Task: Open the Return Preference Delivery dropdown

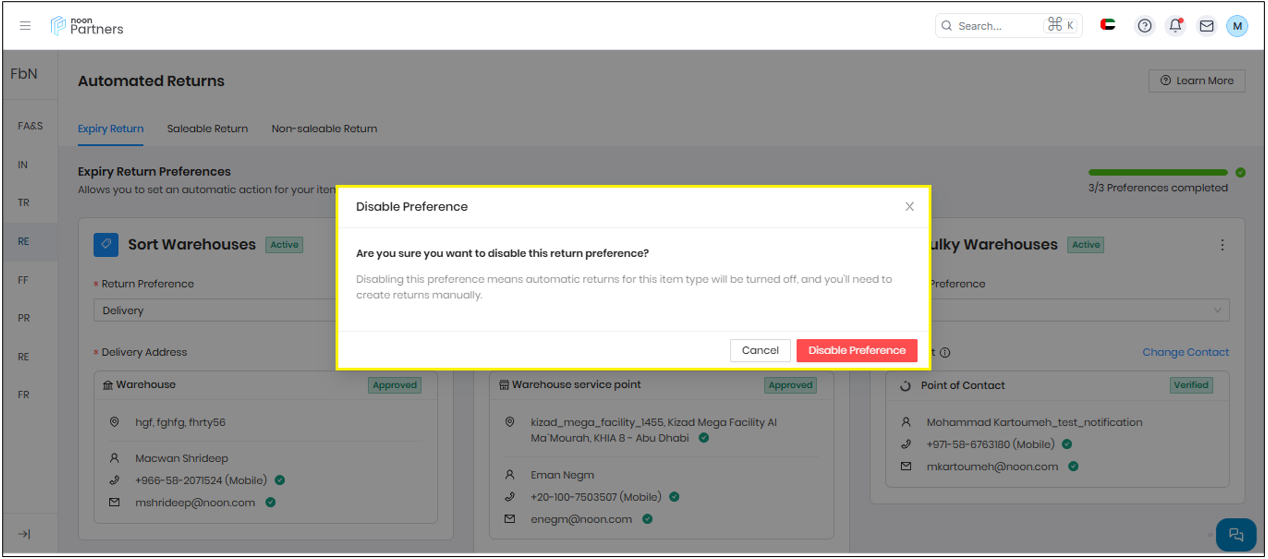Action: tap(218, 311)
